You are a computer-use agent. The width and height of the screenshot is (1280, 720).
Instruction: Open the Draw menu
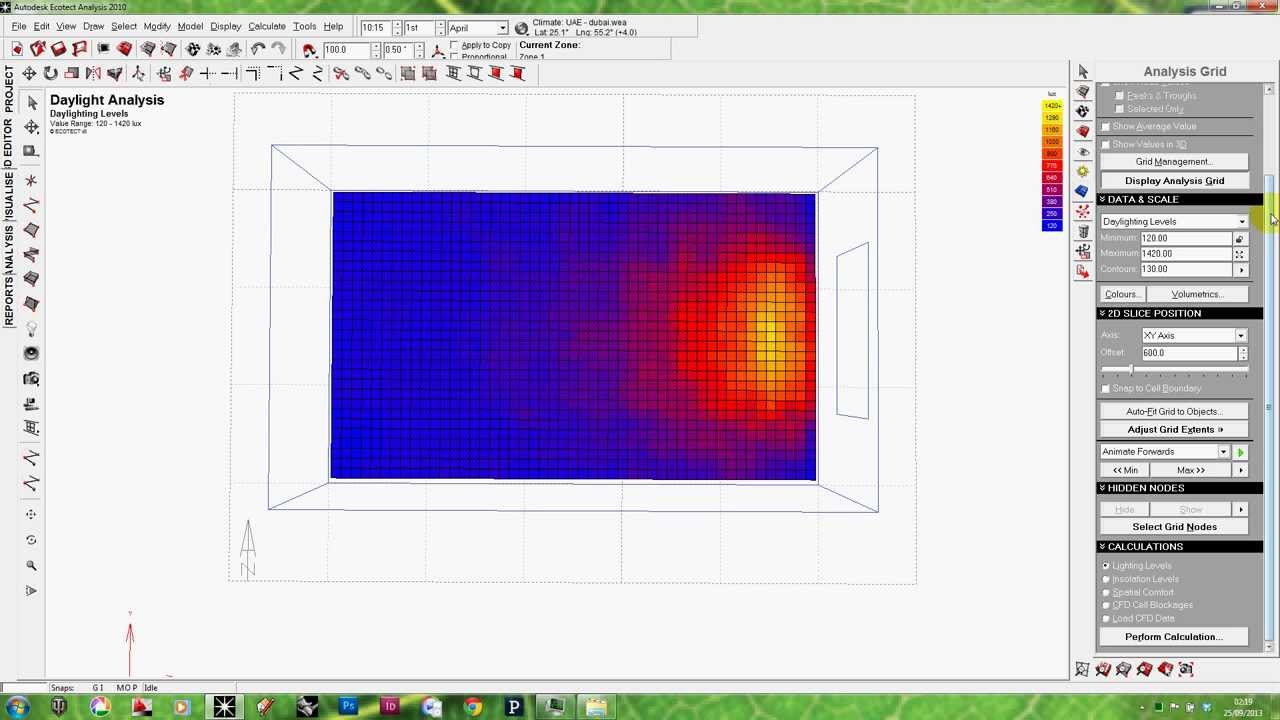[x=93, y=27]
